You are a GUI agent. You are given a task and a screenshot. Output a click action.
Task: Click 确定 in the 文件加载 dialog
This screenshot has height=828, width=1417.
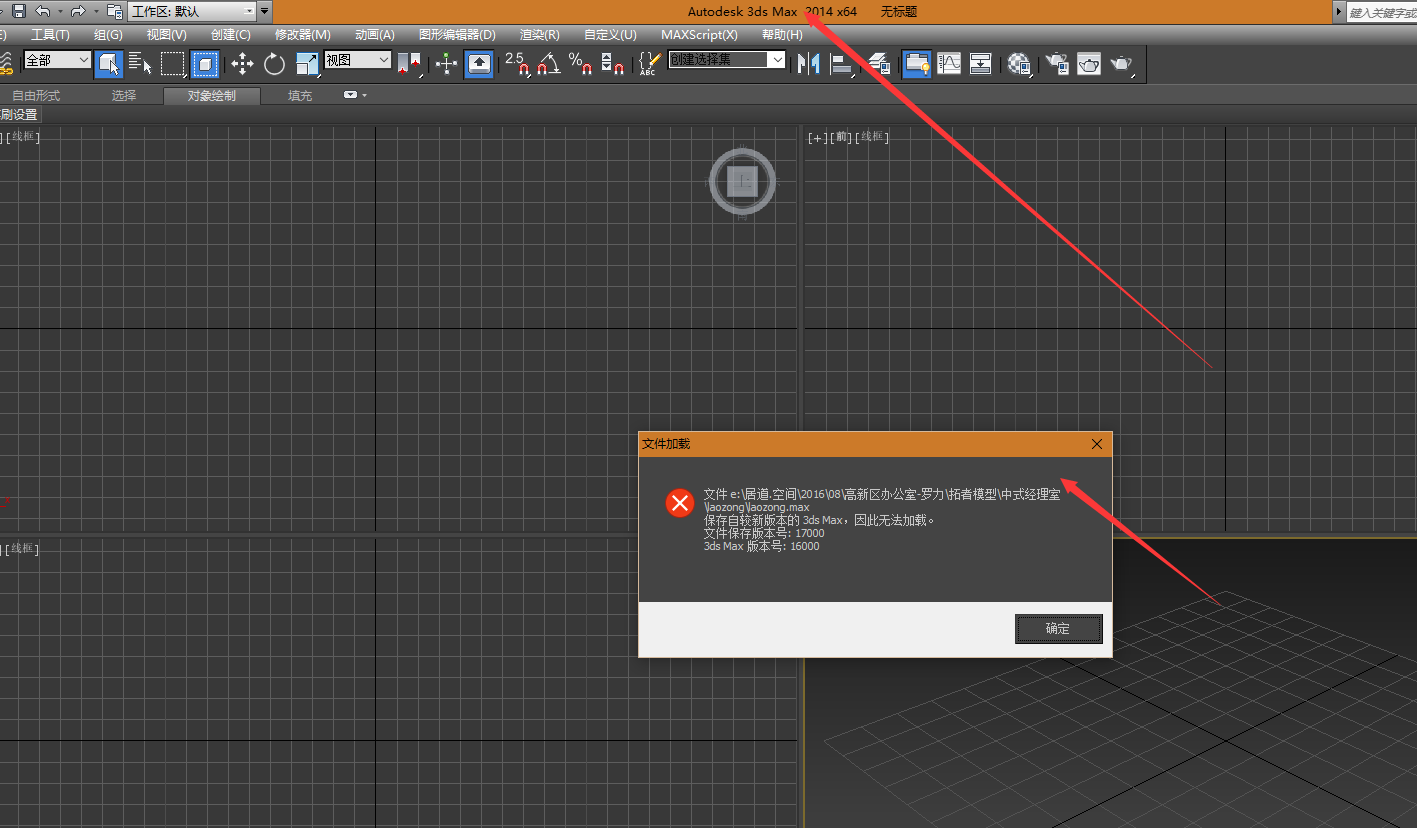click(1058, 629)
